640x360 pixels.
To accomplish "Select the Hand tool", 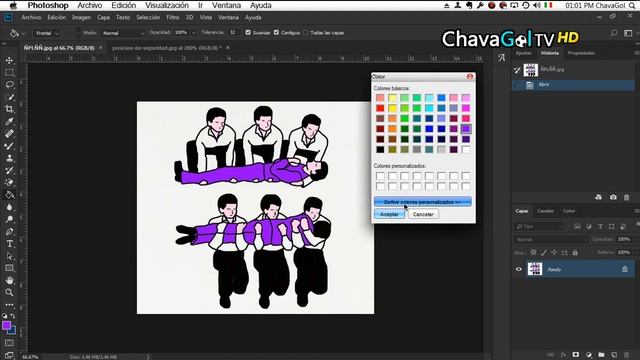I will (x=9, y=280).
